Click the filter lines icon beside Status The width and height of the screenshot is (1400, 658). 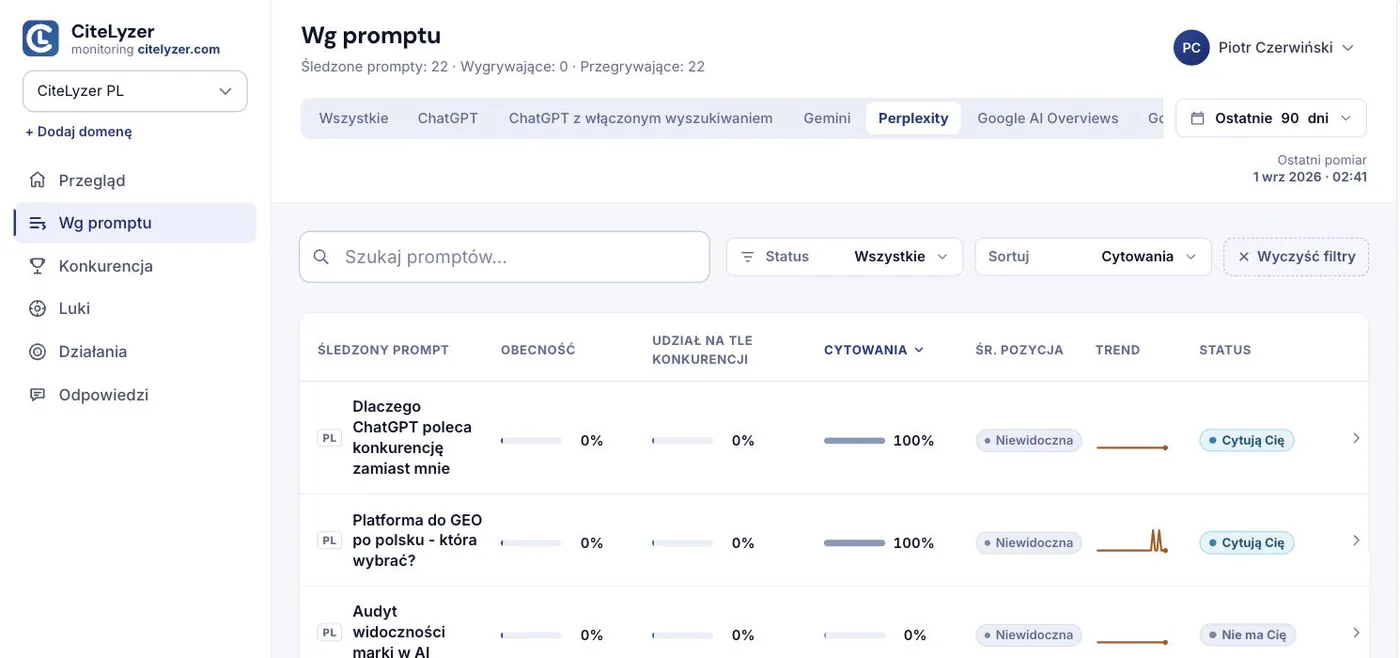coord(747,257)
